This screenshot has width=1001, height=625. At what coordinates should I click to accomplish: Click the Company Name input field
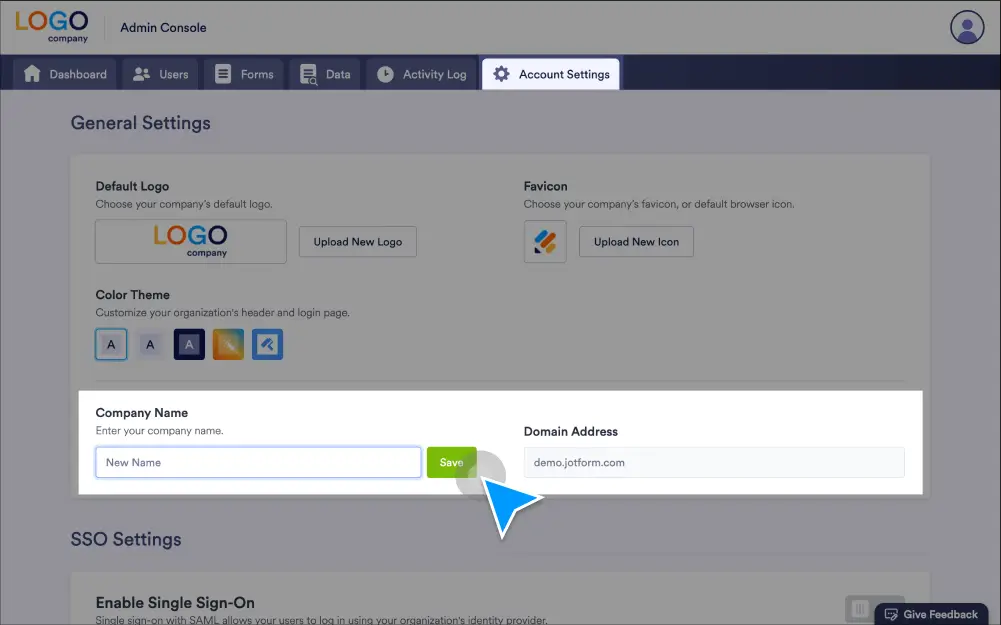[258, 462]
